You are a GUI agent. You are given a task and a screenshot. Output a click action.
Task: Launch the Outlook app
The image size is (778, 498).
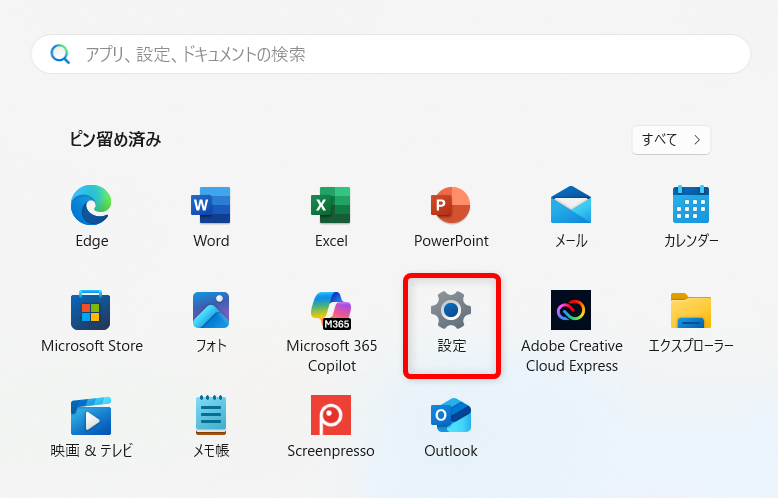(451, 427)
